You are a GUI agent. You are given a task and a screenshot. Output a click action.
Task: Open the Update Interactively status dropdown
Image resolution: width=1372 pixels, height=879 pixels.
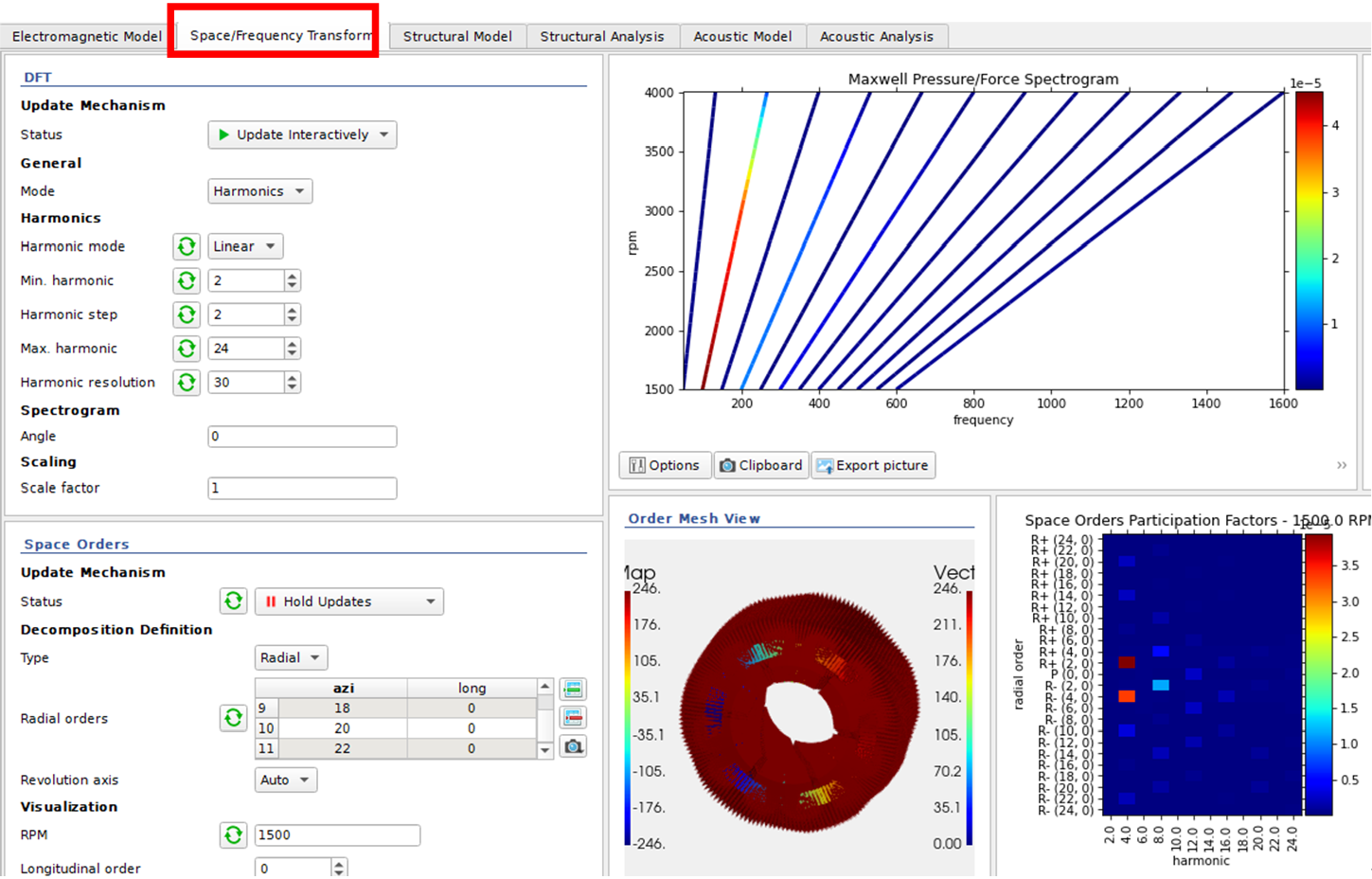coord(302,135)
